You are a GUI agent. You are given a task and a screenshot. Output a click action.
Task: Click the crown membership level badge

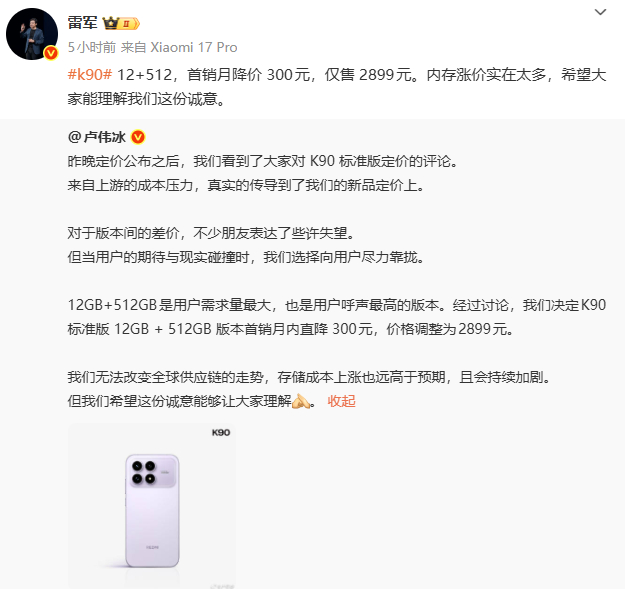(121, 24)
